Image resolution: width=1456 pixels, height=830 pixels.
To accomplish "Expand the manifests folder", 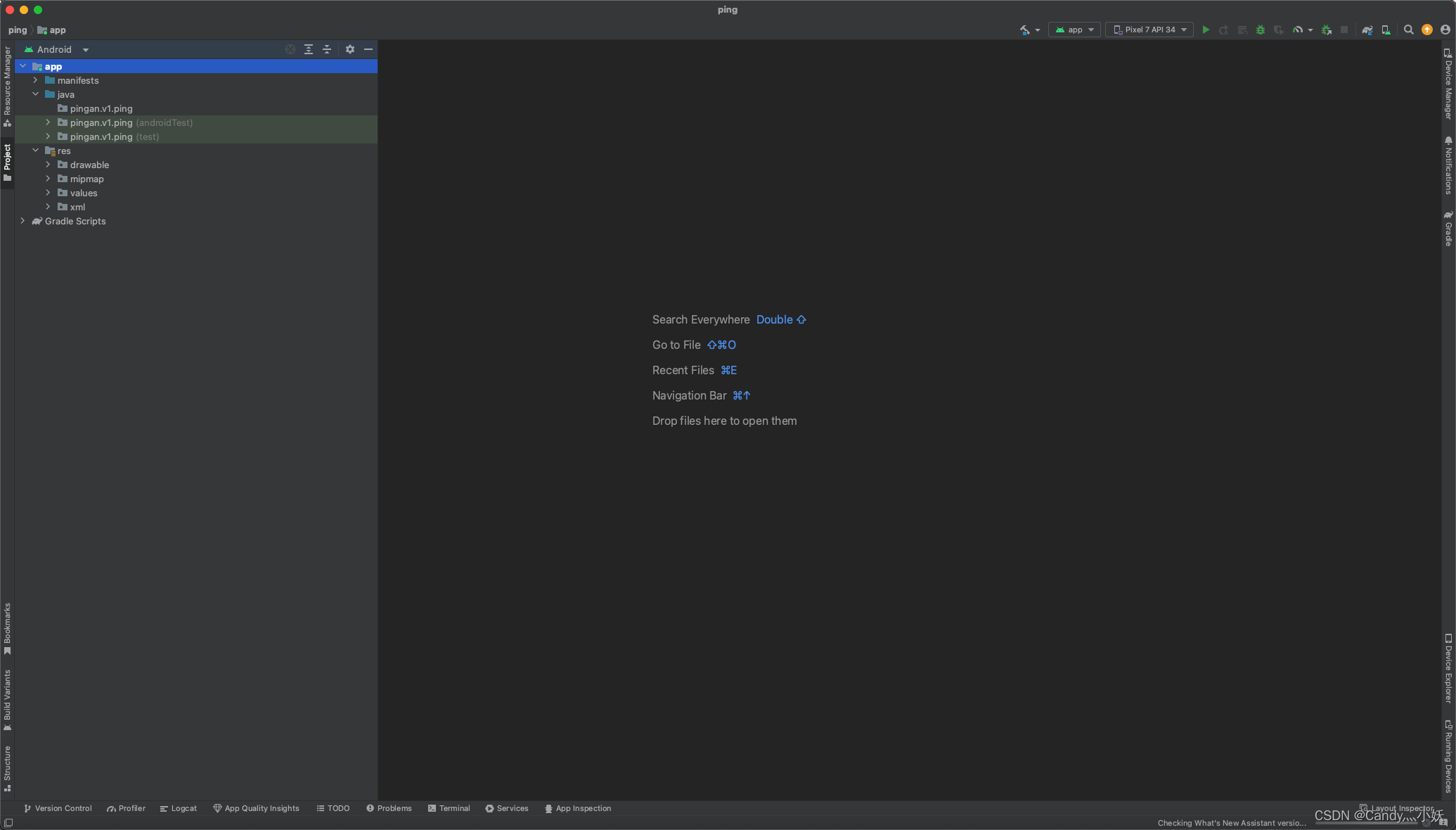I will point(35,80).
